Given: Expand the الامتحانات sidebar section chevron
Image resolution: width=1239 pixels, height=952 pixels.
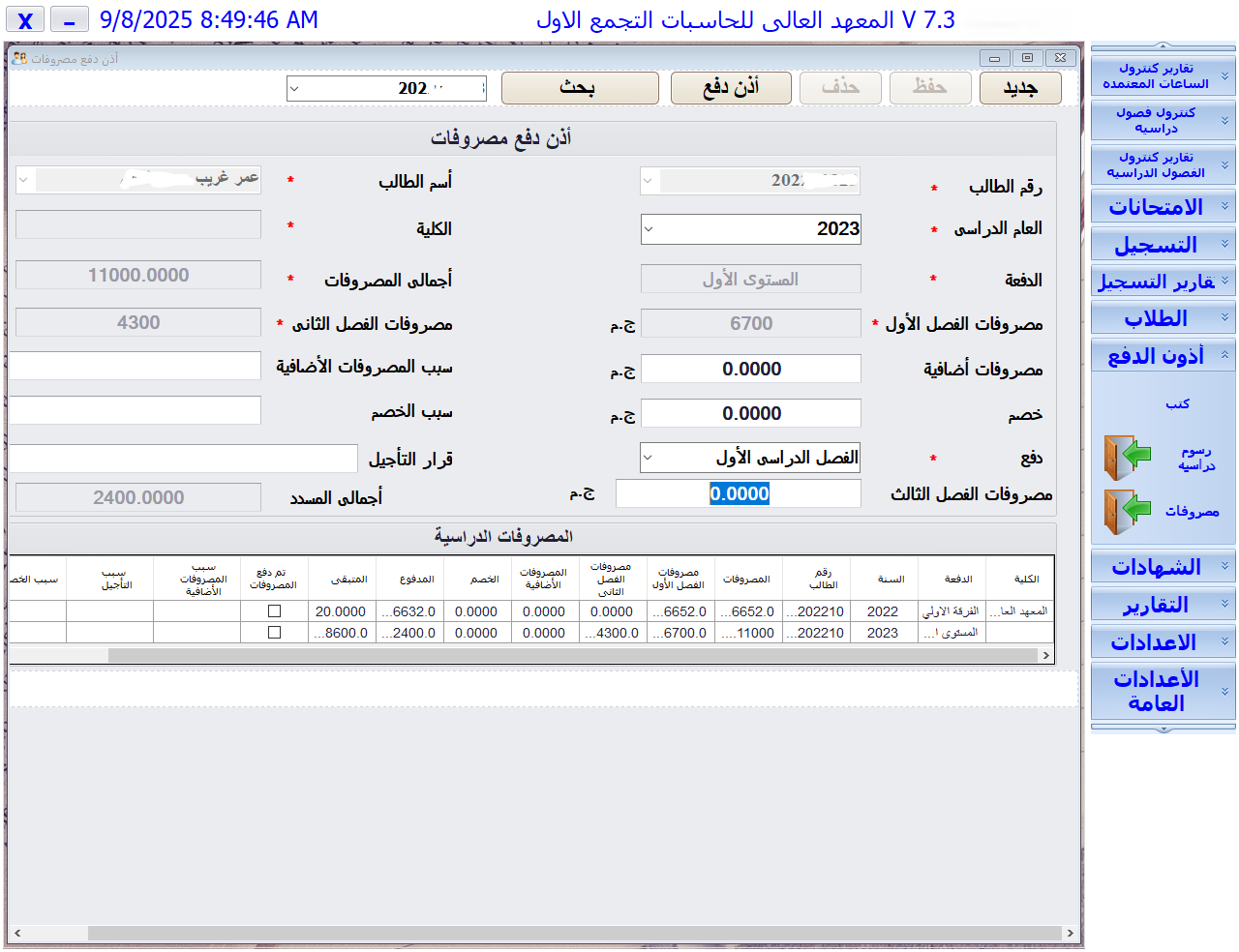Looking at the screenshot, I should (1225, 206).
